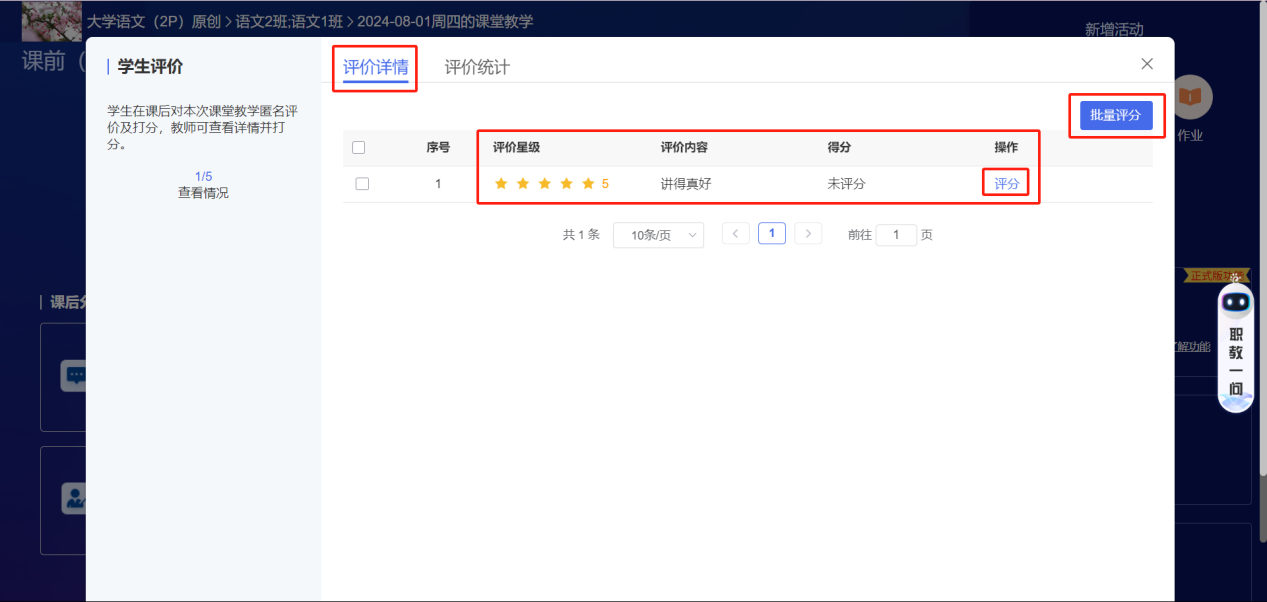The image size is (1267, 602).
Task: Click the 正式版功能 badge
Action: (x=1215, y=277)
